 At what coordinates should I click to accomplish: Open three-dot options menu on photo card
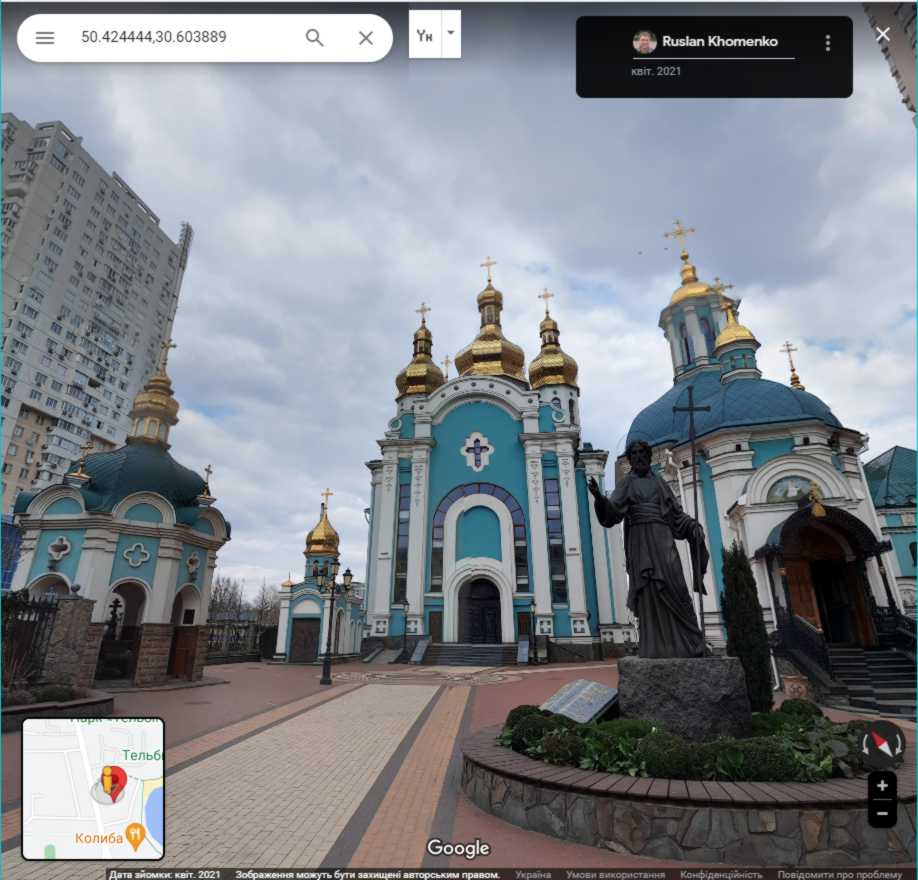click(827, 43)
